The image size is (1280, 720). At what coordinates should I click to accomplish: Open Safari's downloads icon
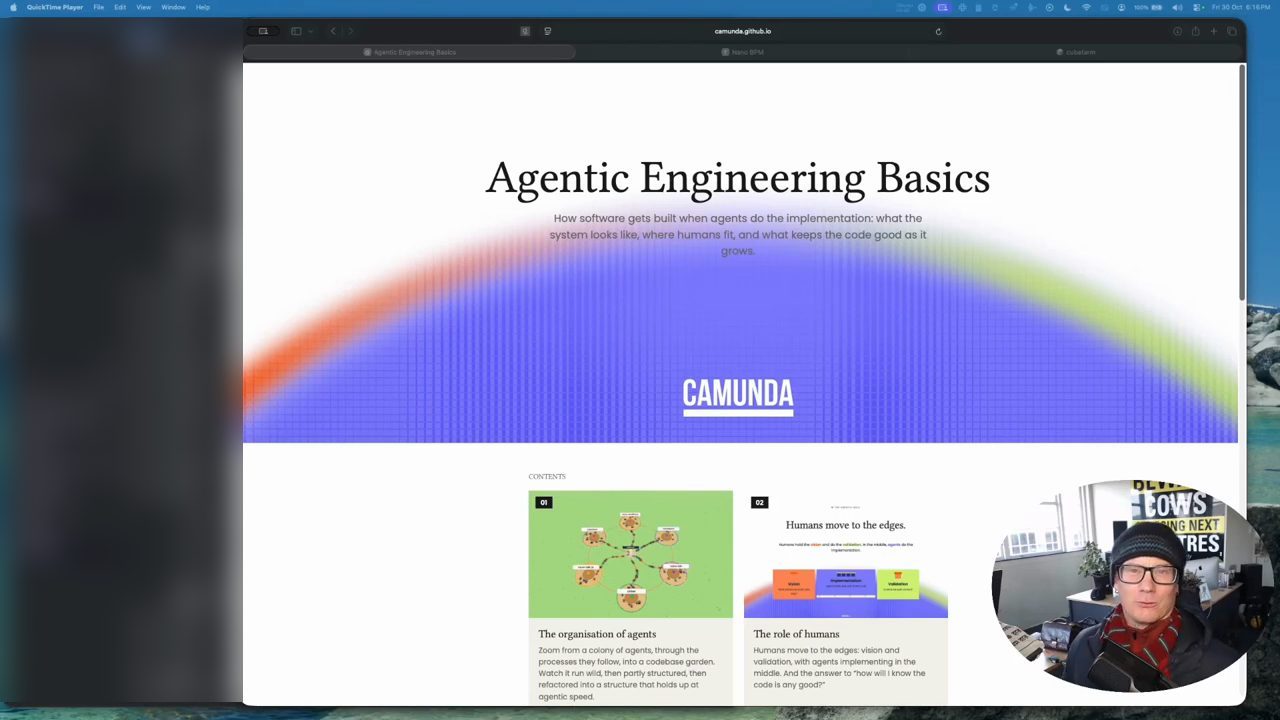1177,31
